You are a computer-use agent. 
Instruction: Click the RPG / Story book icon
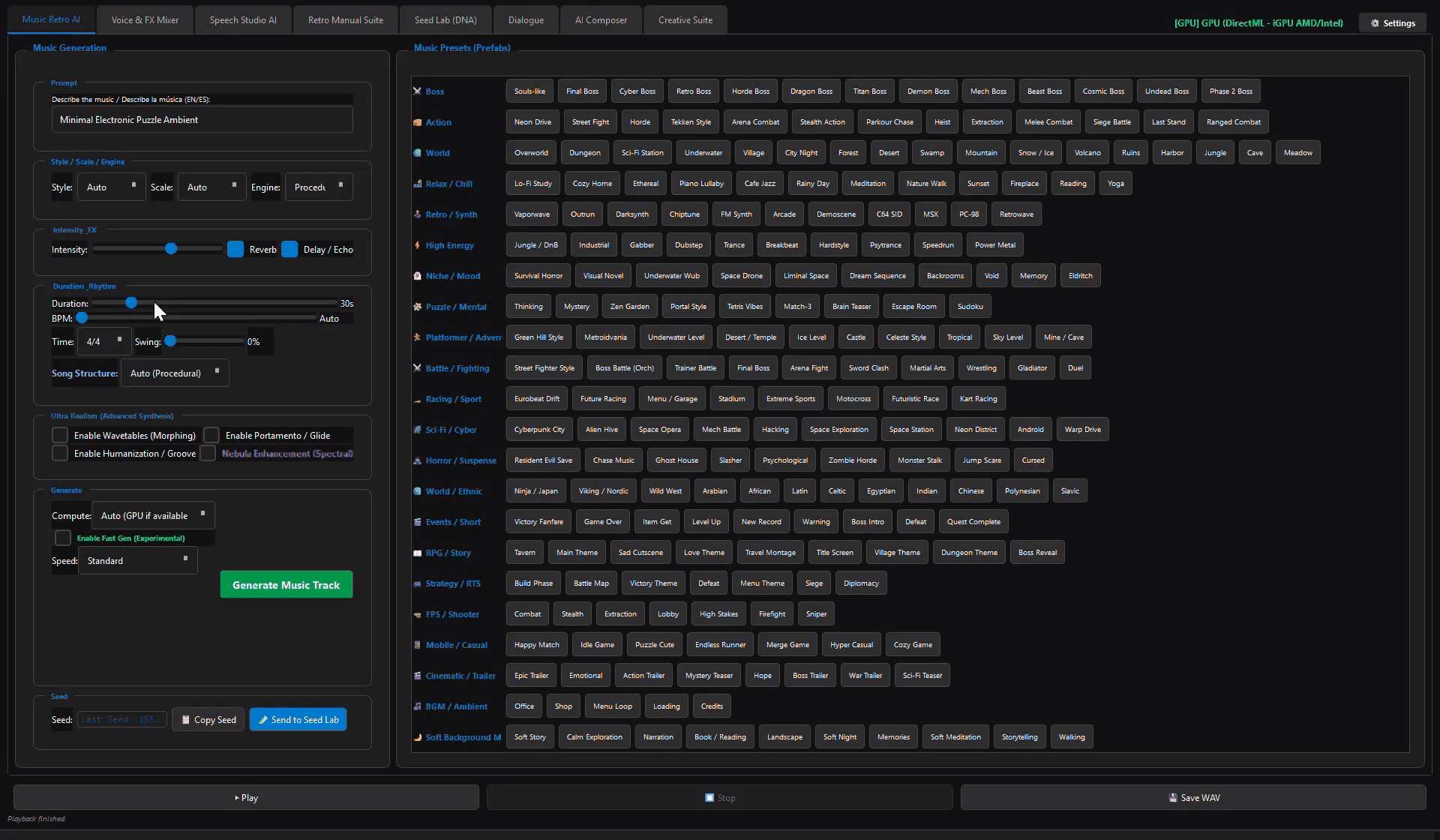point(417,553)
